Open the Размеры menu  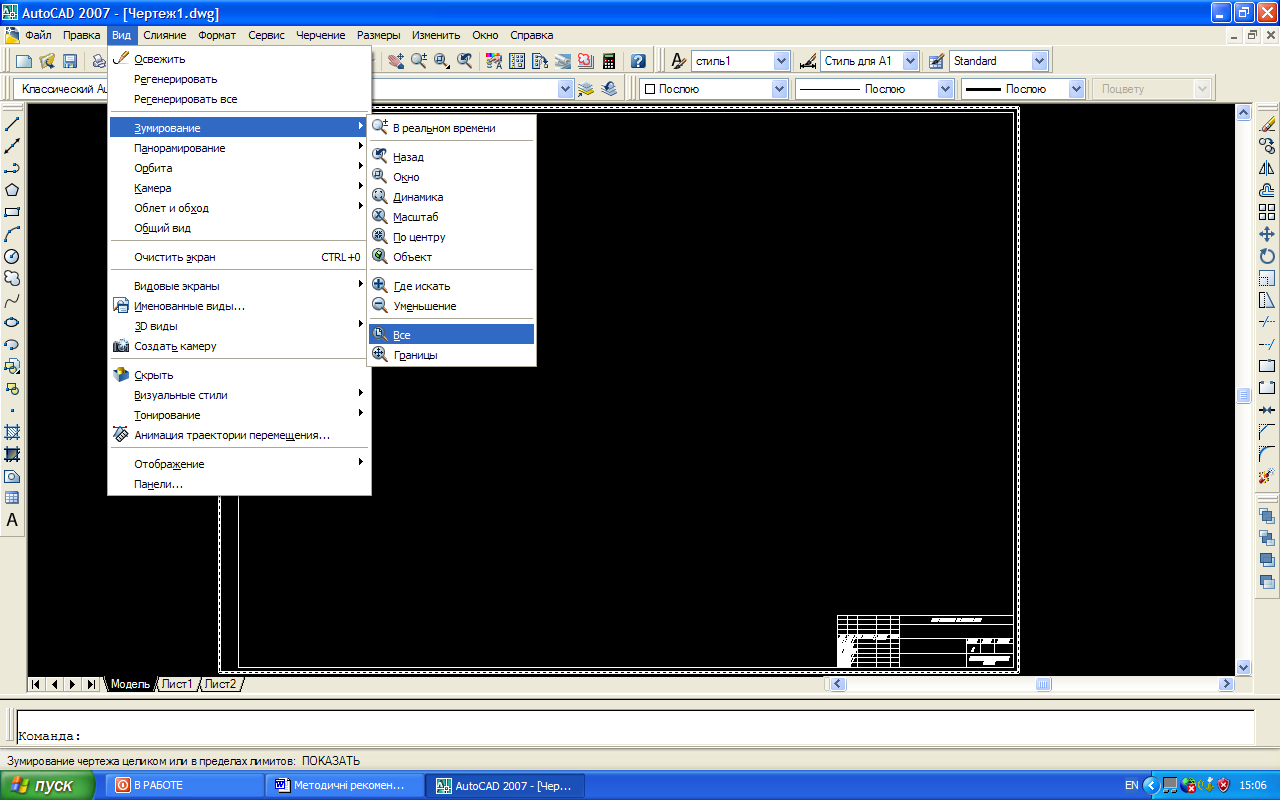(x=379, y=35)
